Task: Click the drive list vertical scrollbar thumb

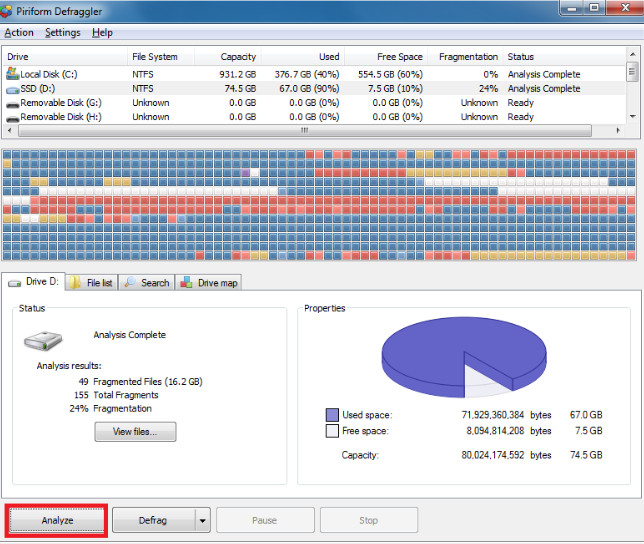Action: (x=632, y=71)
